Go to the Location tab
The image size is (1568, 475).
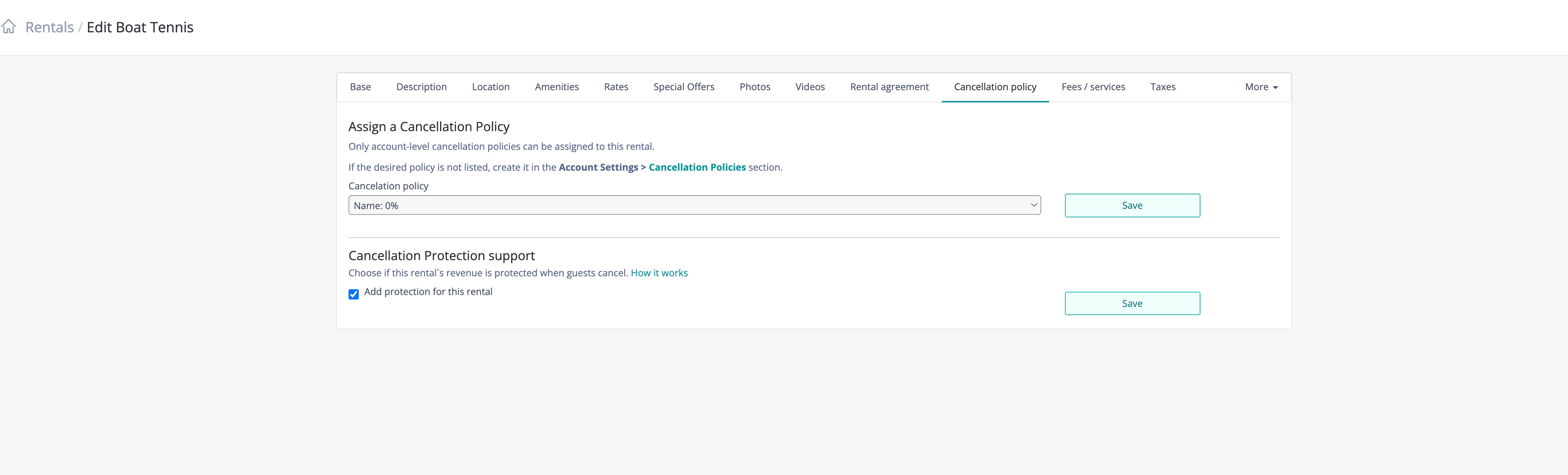tap(490, 87)
